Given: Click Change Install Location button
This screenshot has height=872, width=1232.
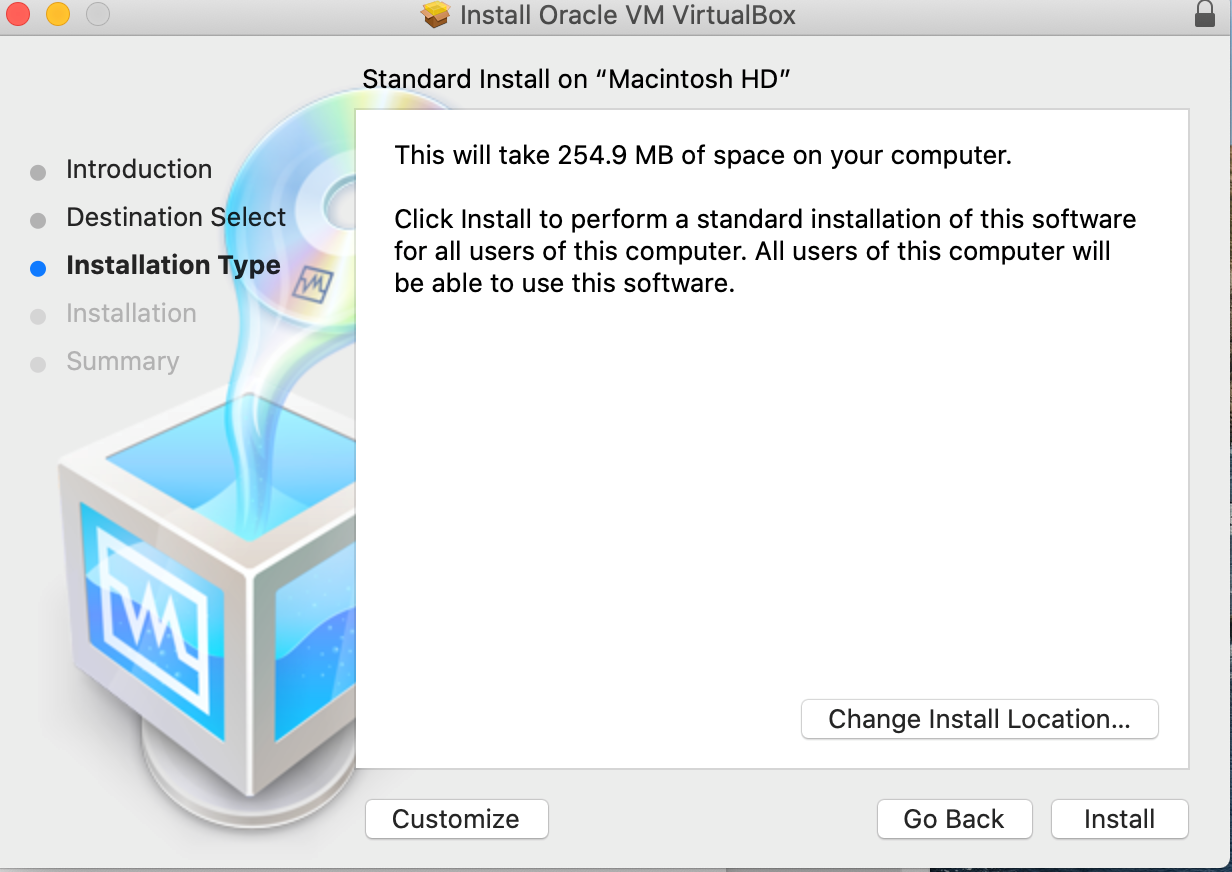Looking at the screenshot, I should click(x=979, y=719).
